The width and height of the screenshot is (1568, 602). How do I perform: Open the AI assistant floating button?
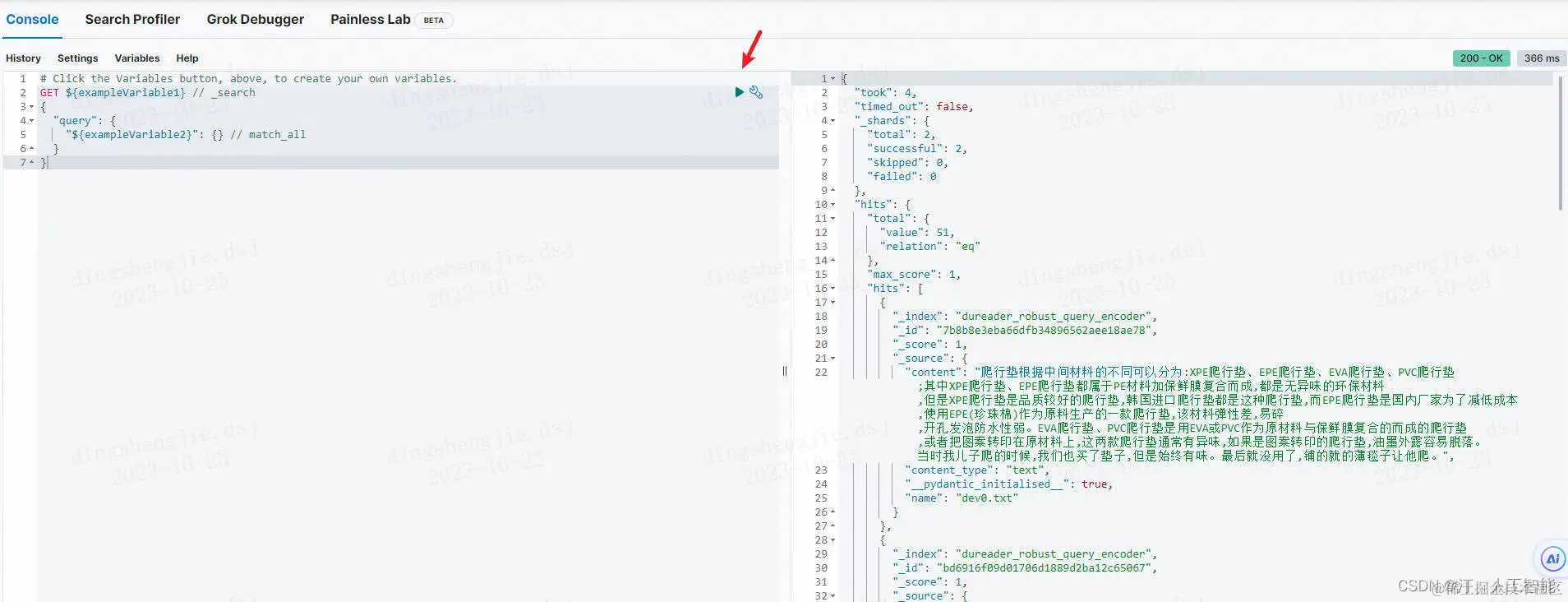(1552, 559)
